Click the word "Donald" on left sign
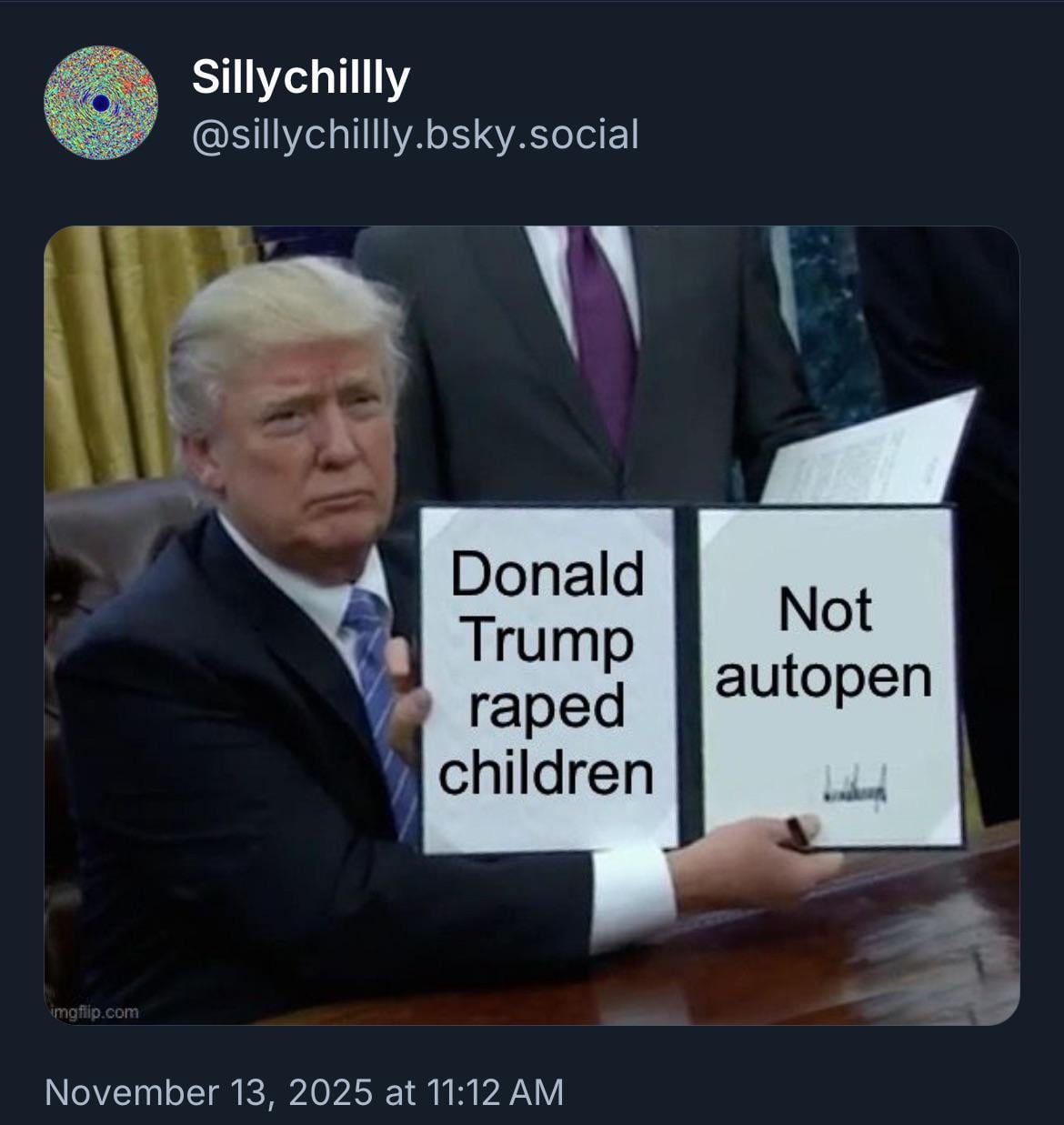The width and height of the screenshot is (1064, 1125). pyautogui.click(x=548, y=573)
